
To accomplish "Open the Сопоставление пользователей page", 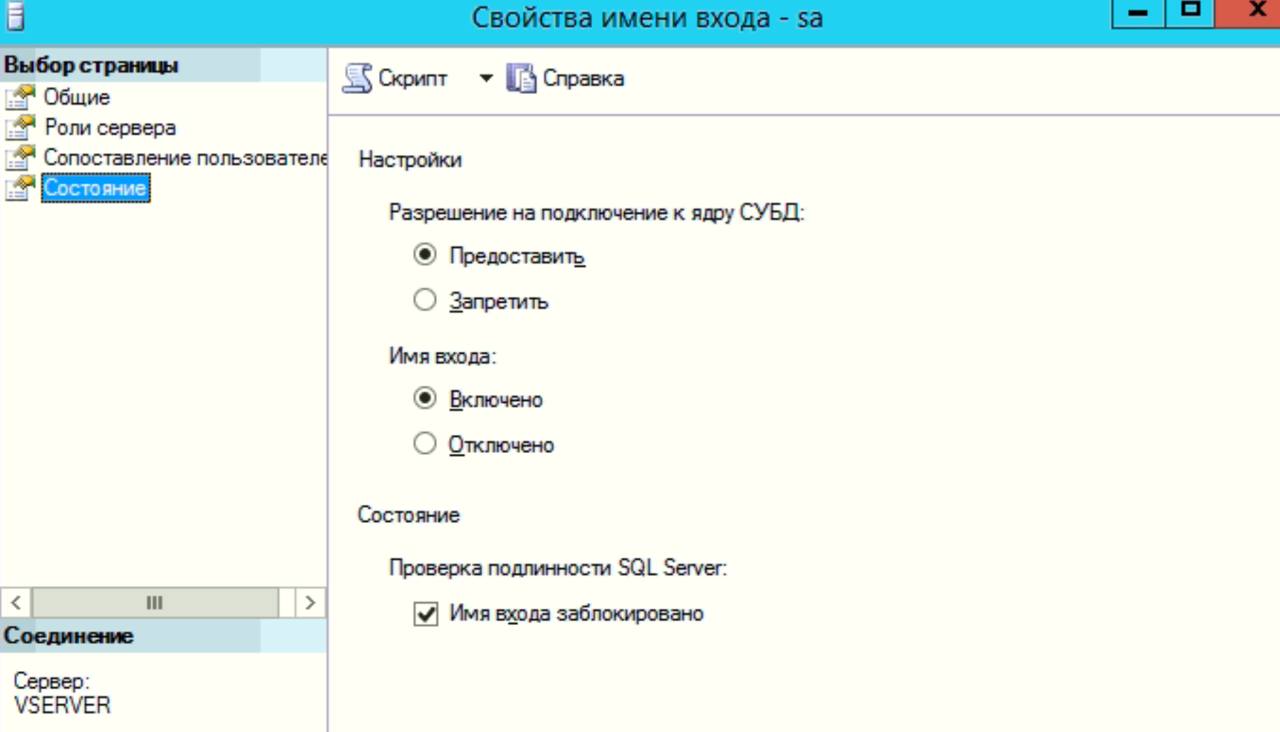I will 185,158.
